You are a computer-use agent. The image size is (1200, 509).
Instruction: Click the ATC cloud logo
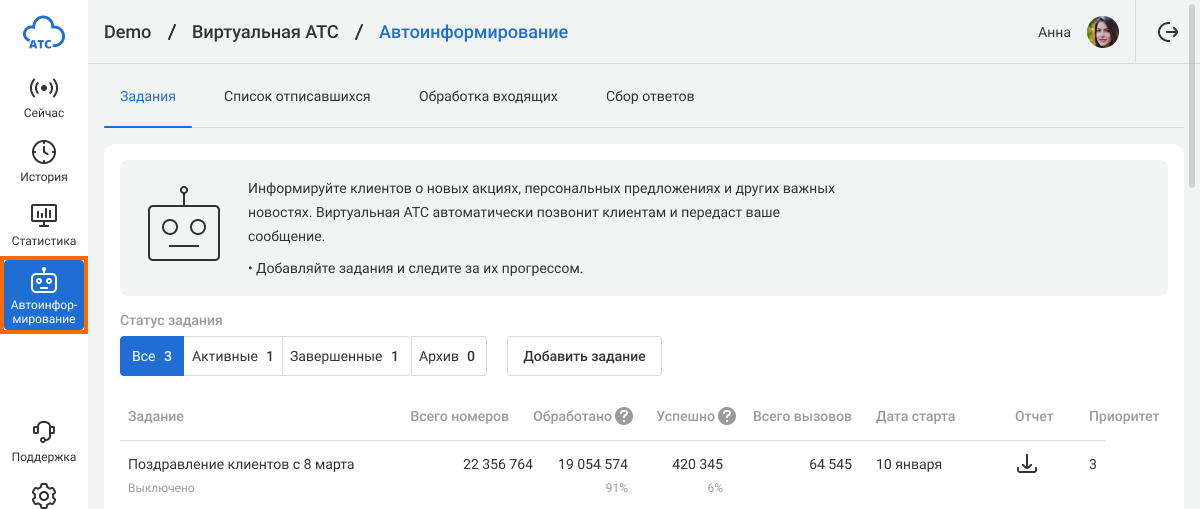coord(44,32)
